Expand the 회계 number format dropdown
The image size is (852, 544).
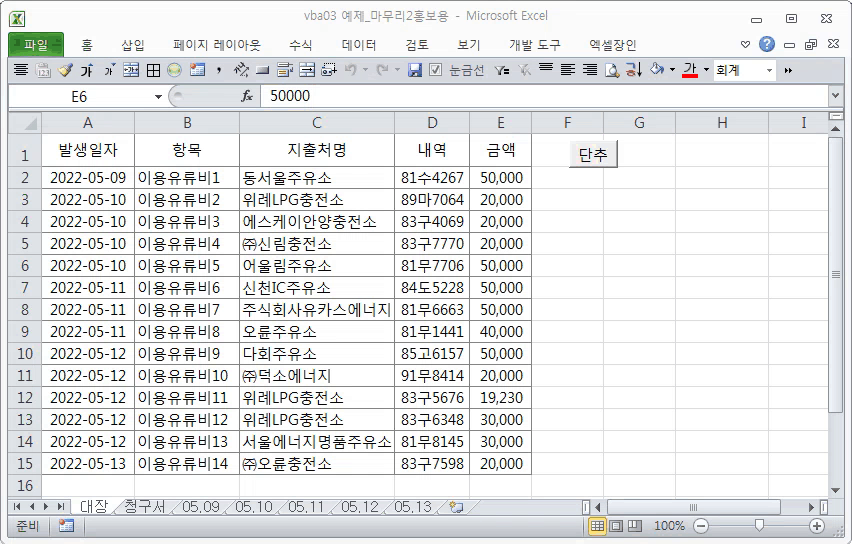(x=769, y=70)
